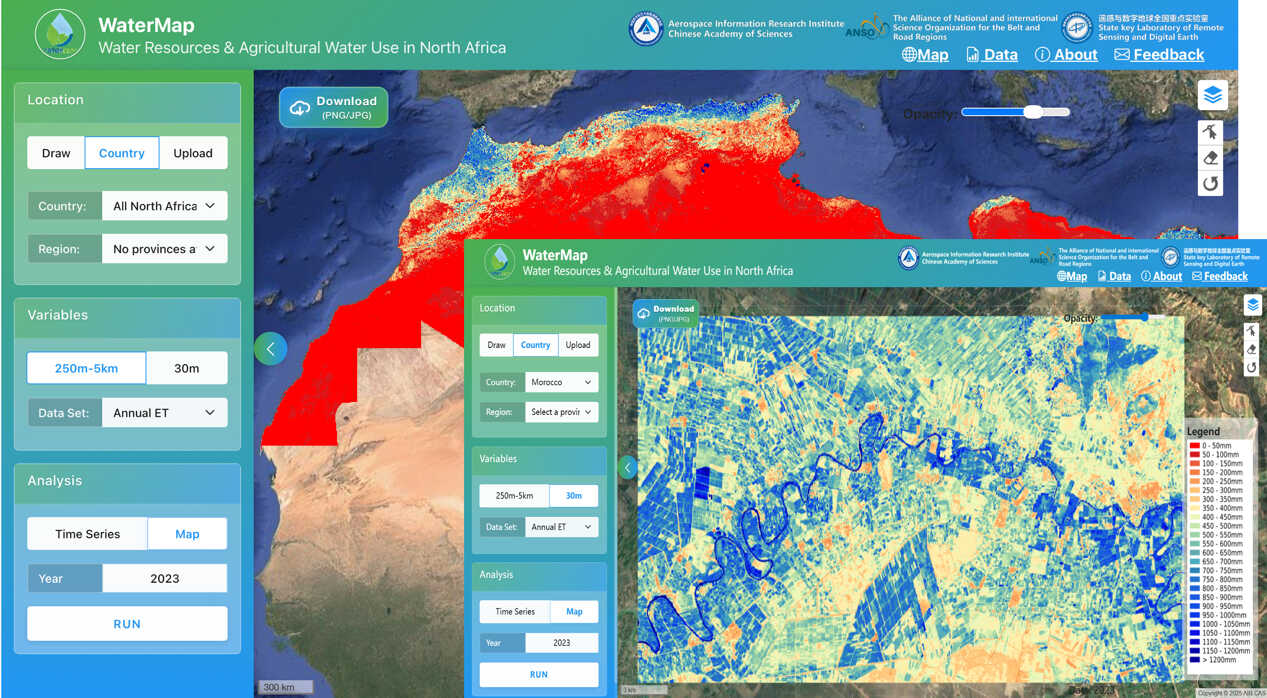
Task: Click the Opacity slider on the larger map
Action: pyautogui.click(x=1015, y=112)
